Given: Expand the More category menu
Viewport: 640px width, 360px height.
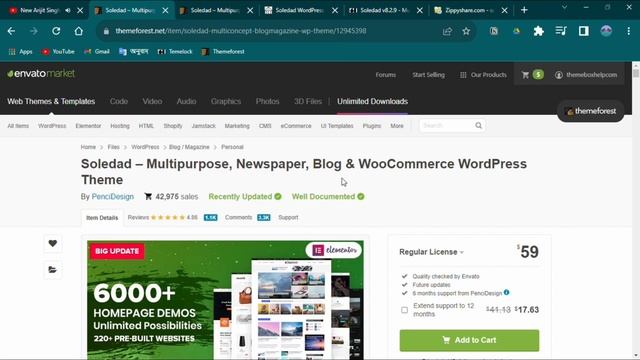Looking at the screenshot, I should (x=397, y=126).
